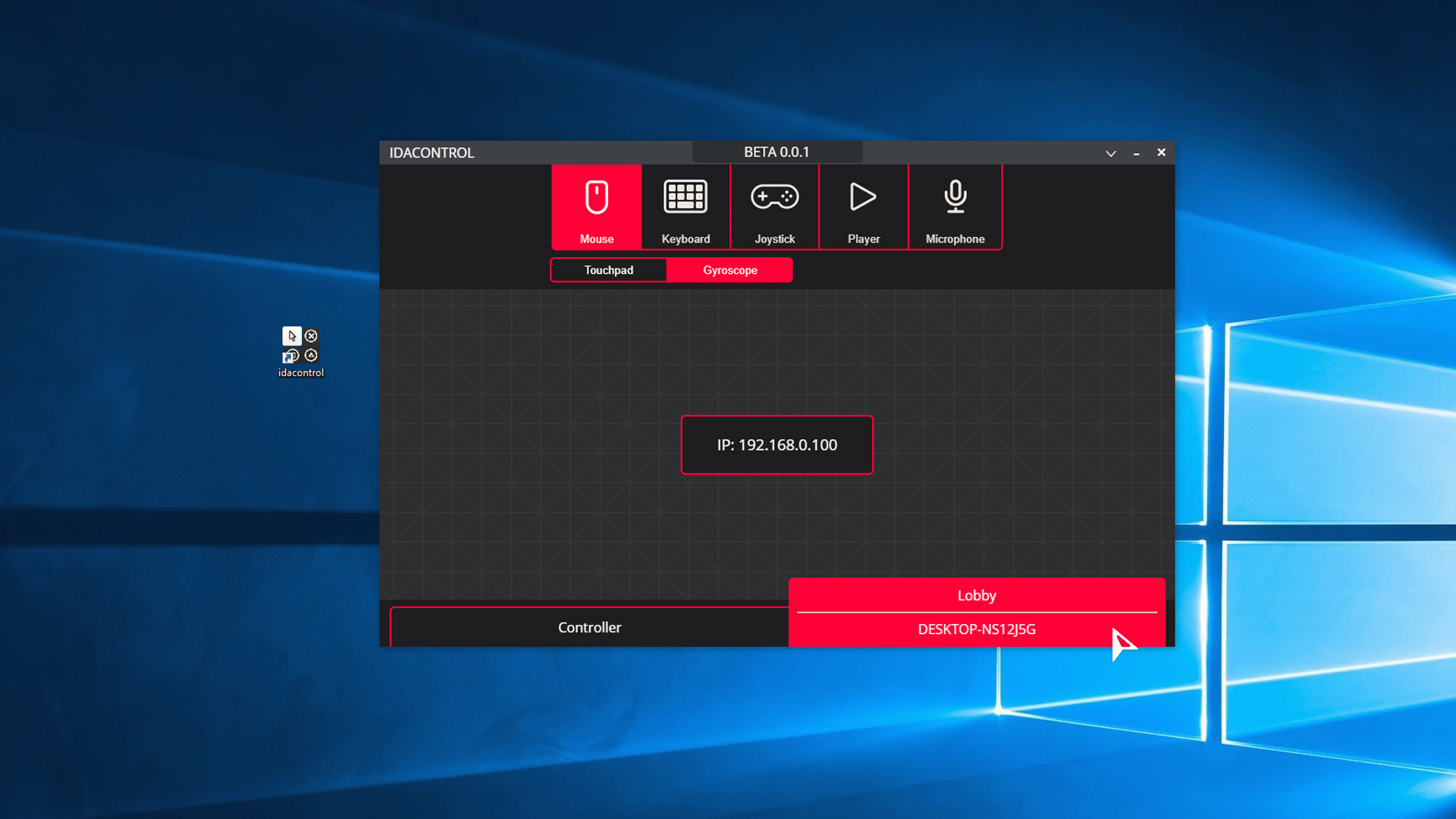Select DESKTOP-NS12J5G in the lobby
The height and width of the screenshot is (819, 1456).
[x=976, y=629]
